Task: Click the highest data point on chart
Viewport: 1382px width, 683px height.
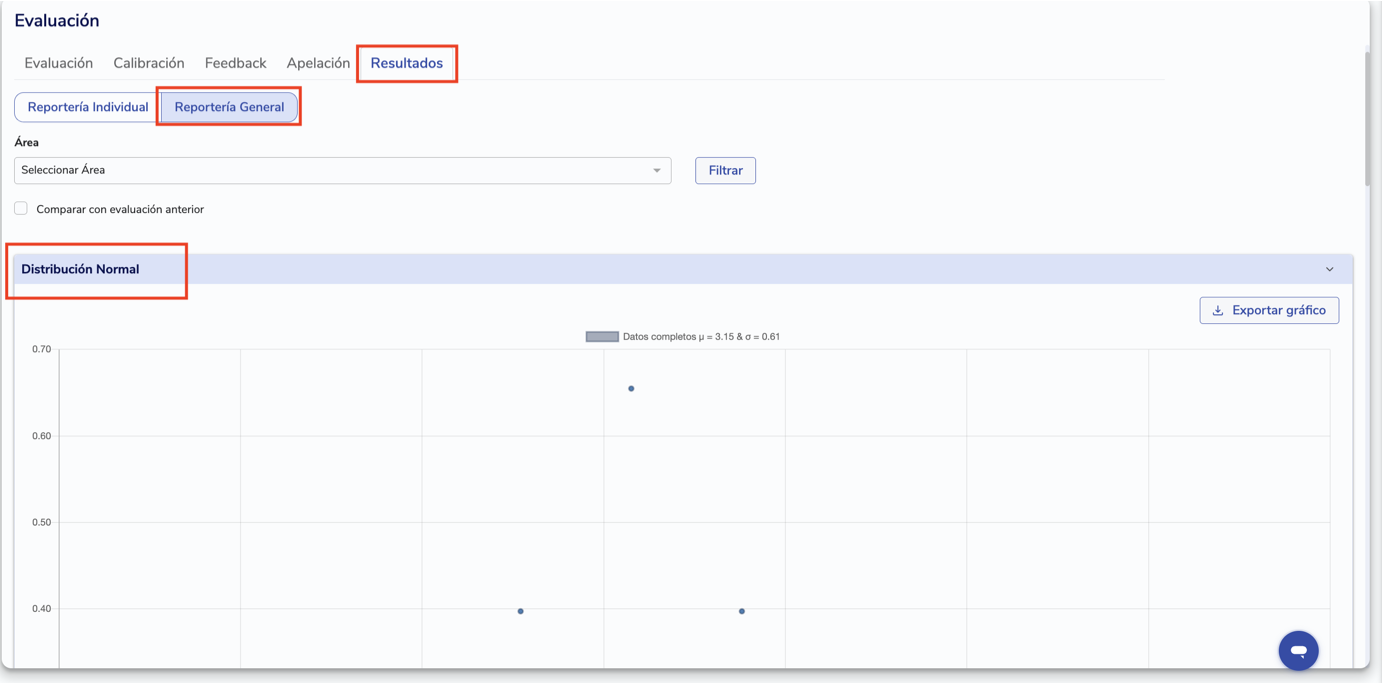Action: pyautogui.click(x=631, y=389)
